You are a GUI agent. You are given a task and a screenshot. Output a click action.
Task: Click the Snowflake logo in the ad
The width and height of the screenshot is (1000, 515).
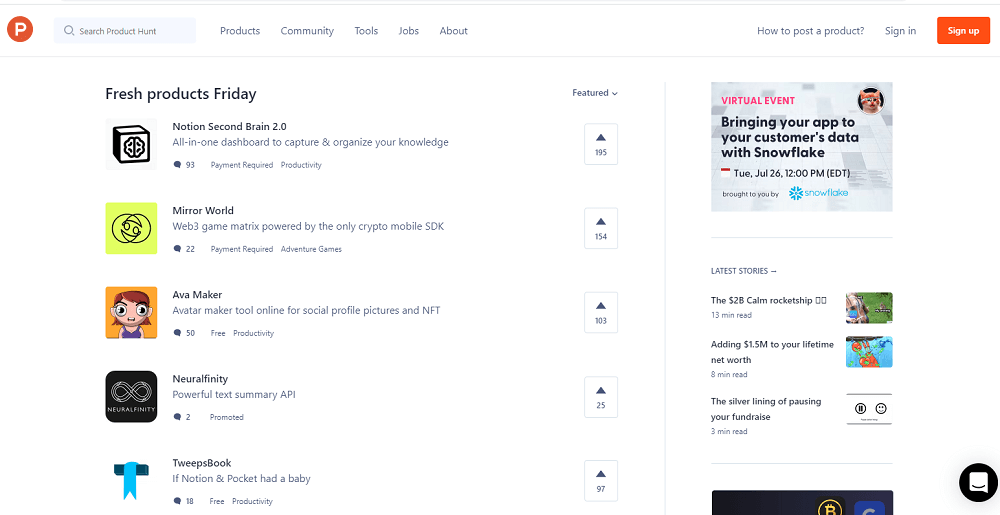click(818, 193)
